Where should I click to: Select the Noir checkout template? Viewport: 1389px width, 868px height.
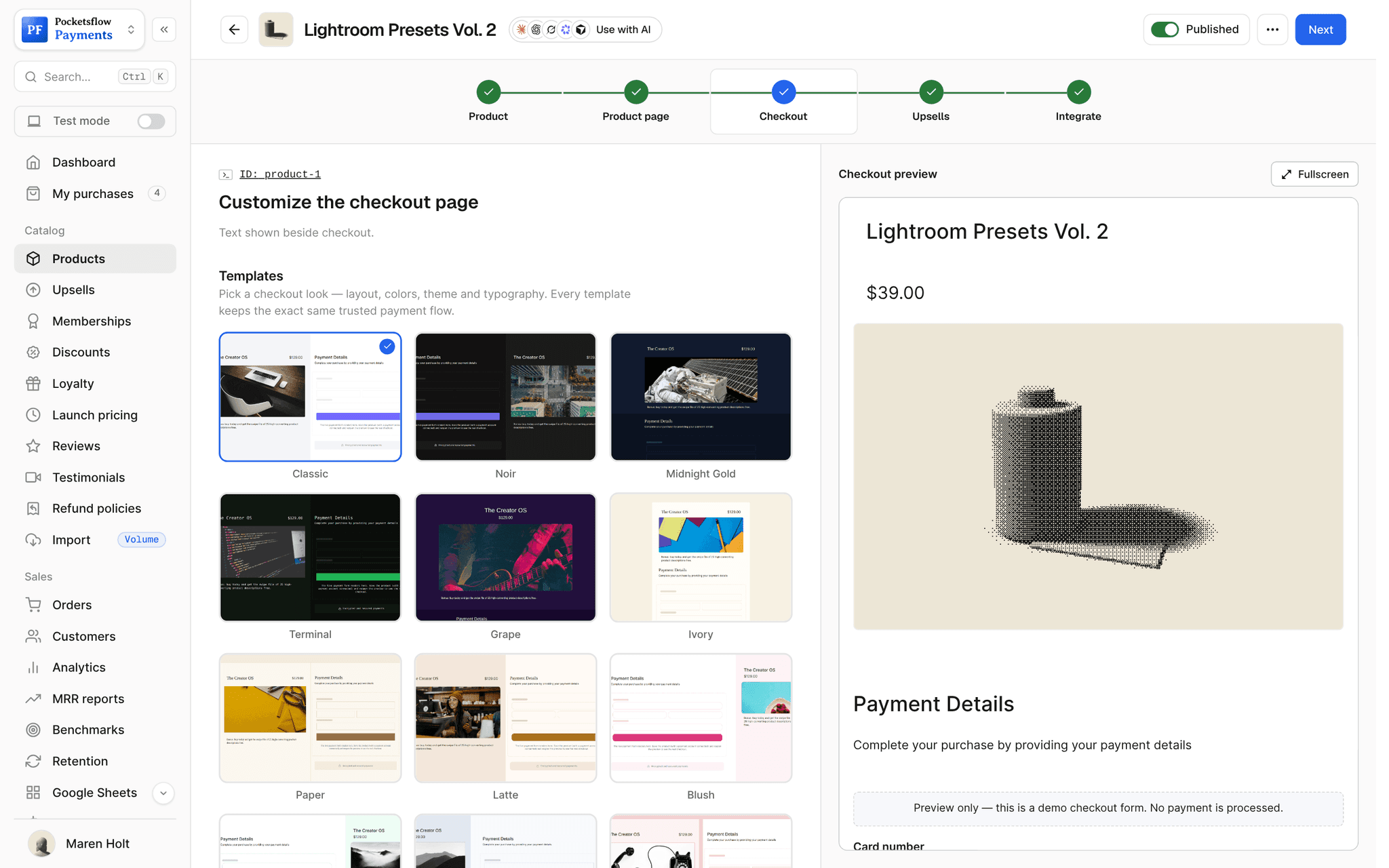tap(505, 397)
